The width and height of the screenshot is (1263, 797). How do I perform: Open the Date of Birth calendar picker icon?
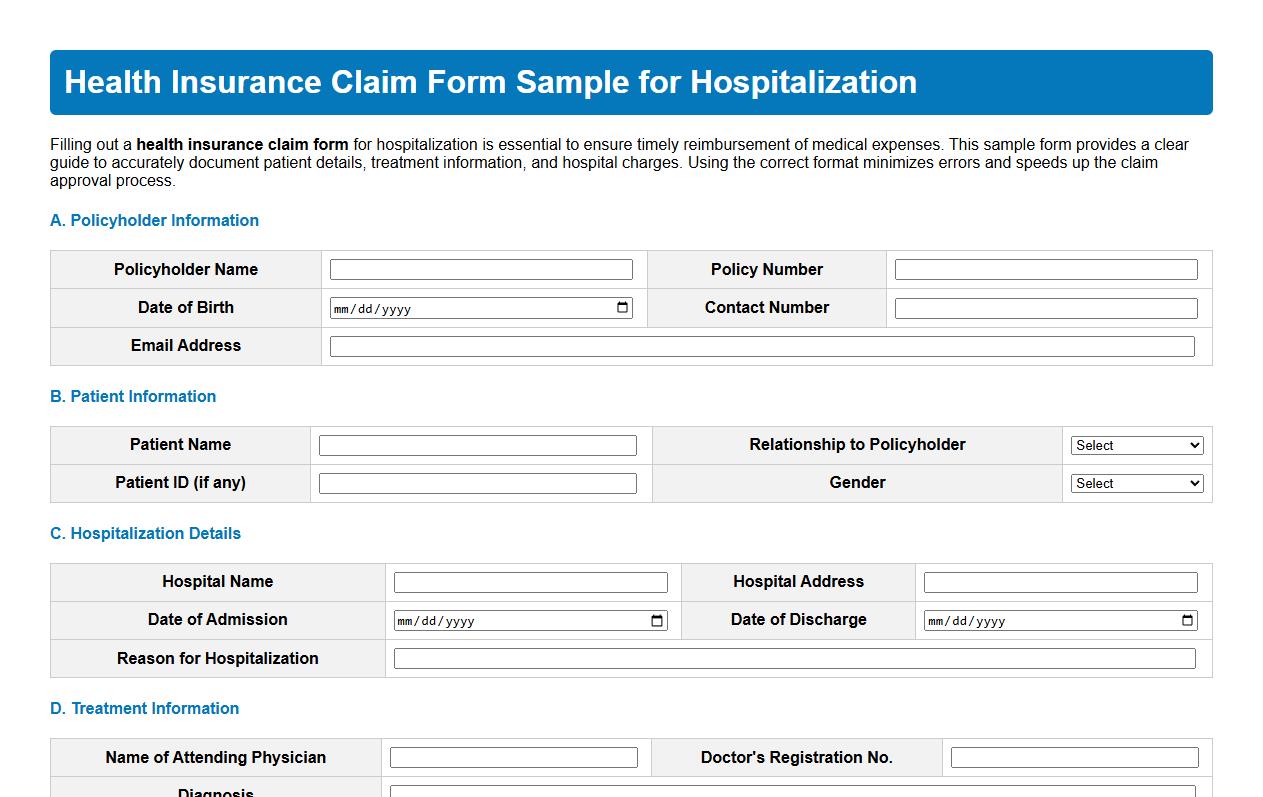click(624, 308)
